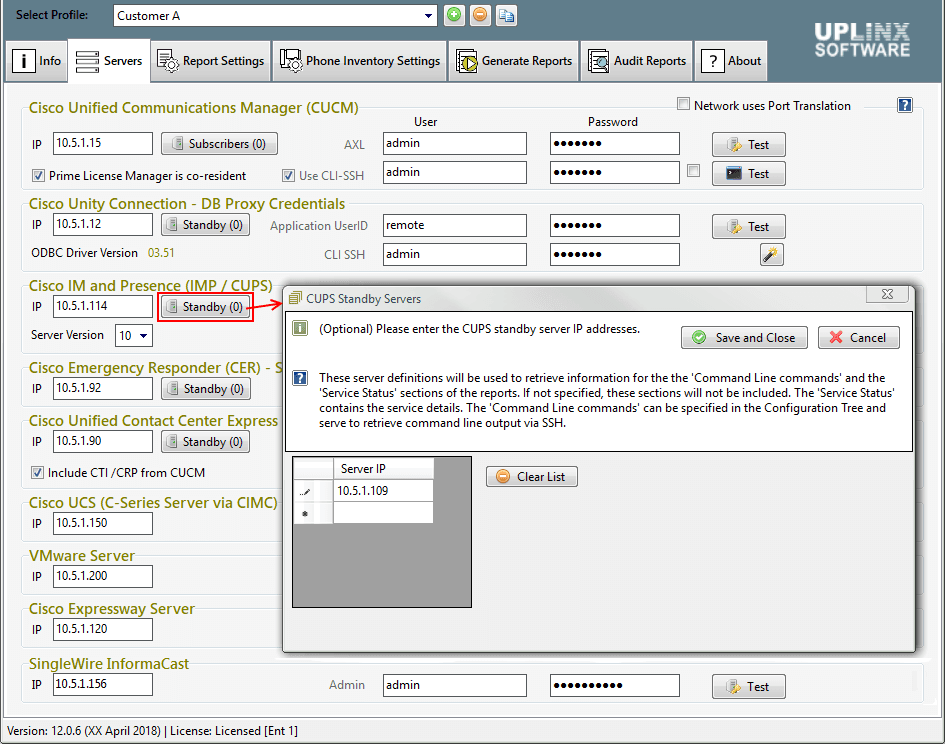Click the AXL Password field
The image size is (945, 745).
tap(615, 143)
